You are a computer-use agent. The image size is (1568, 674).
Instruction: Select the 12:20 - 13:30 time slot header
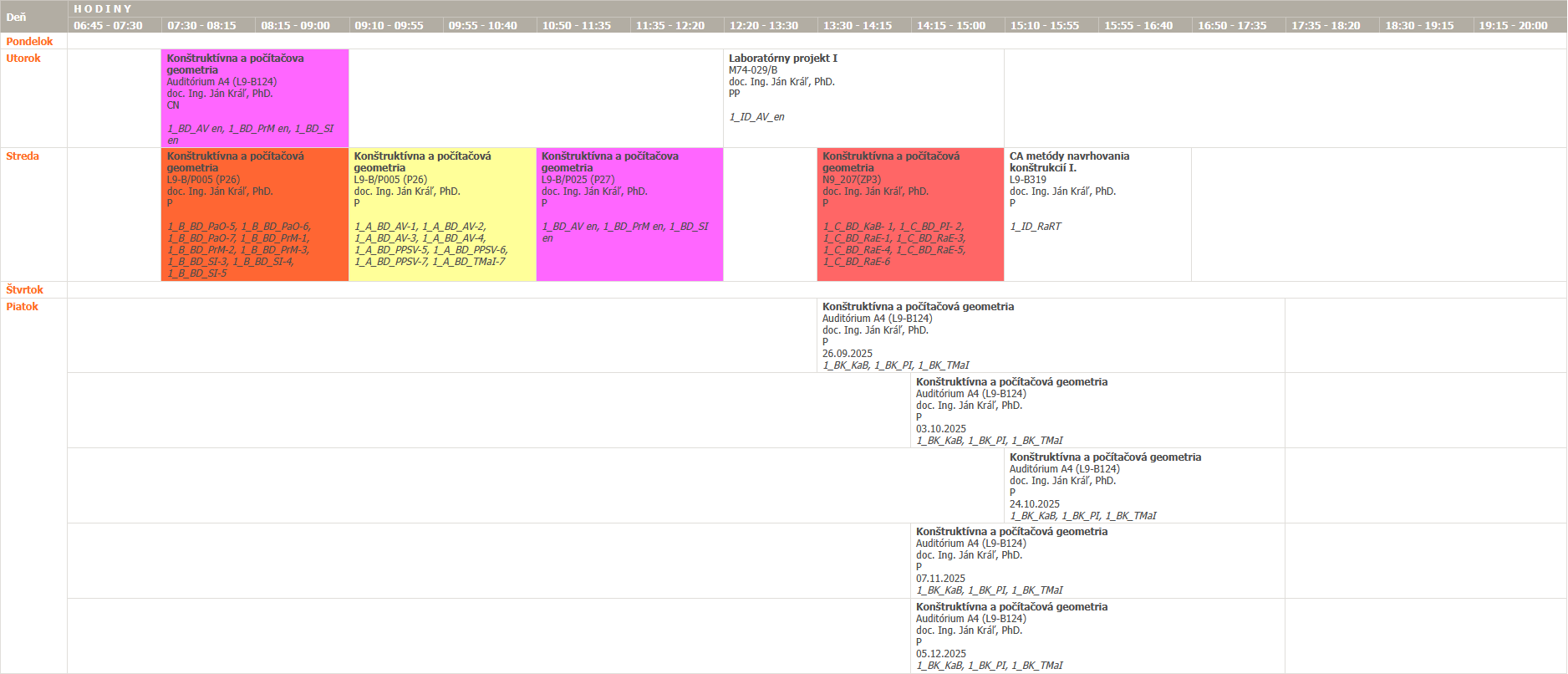763,25
